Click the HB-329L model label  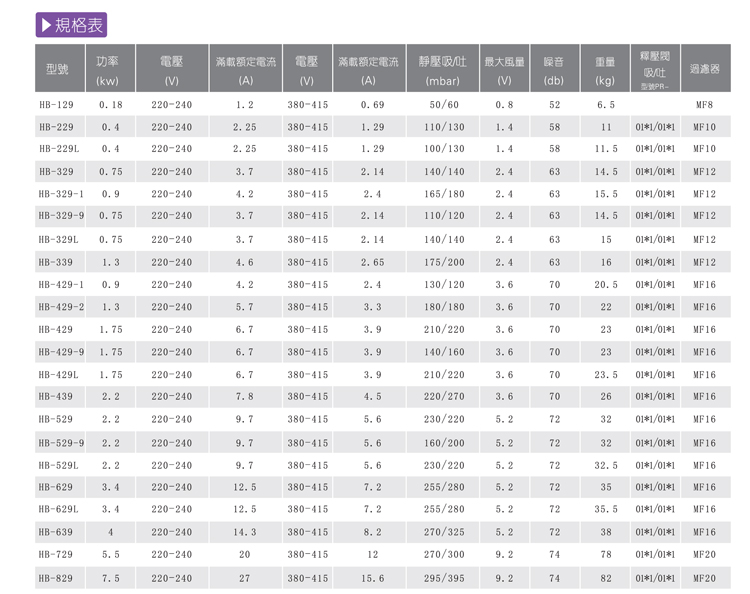59,239
